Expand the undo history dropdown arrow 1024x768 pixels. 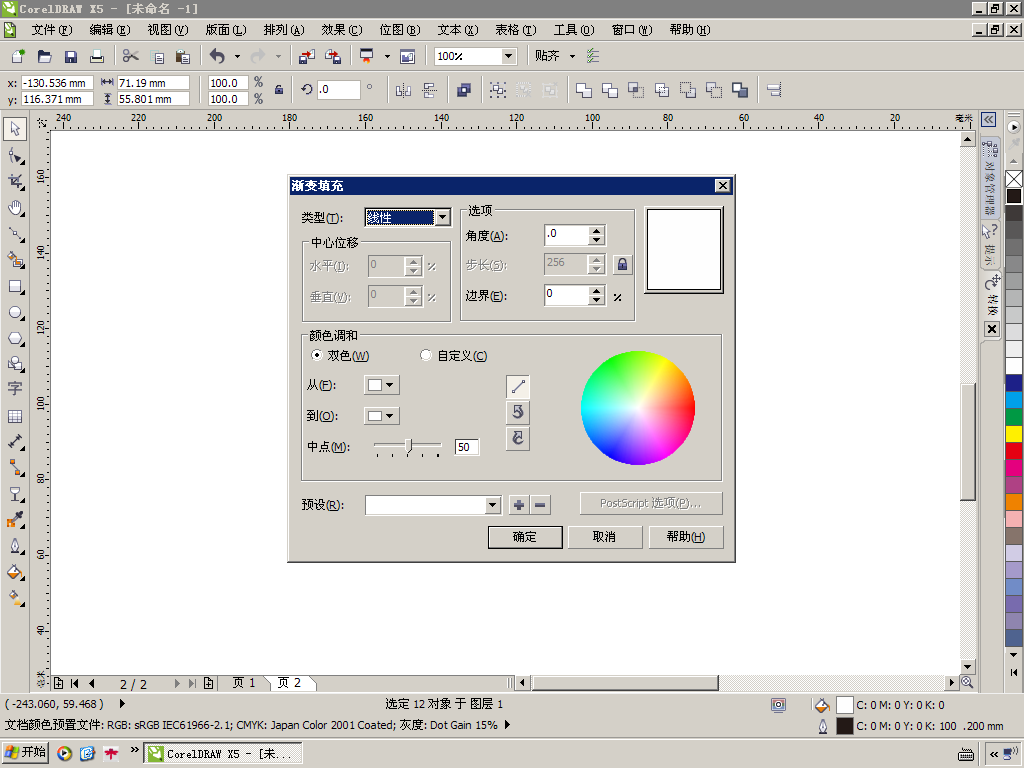[237, 56]
